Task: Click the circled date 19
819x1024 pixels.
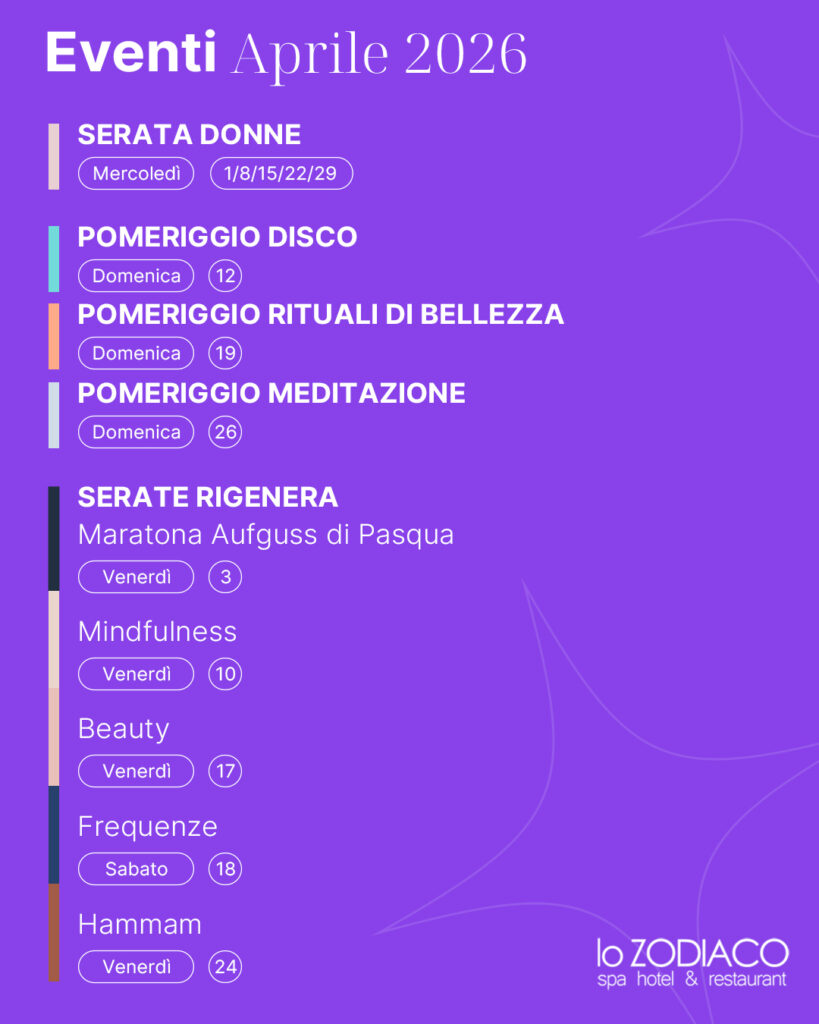Action: (x=225, y=353)
